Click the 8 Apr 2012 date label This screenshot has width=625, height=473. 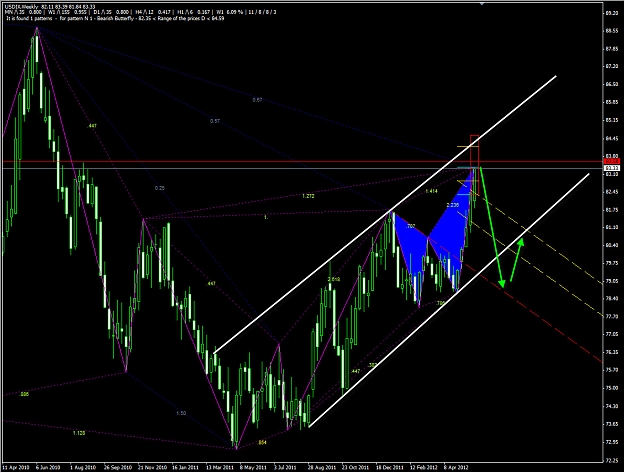point(457,467)
